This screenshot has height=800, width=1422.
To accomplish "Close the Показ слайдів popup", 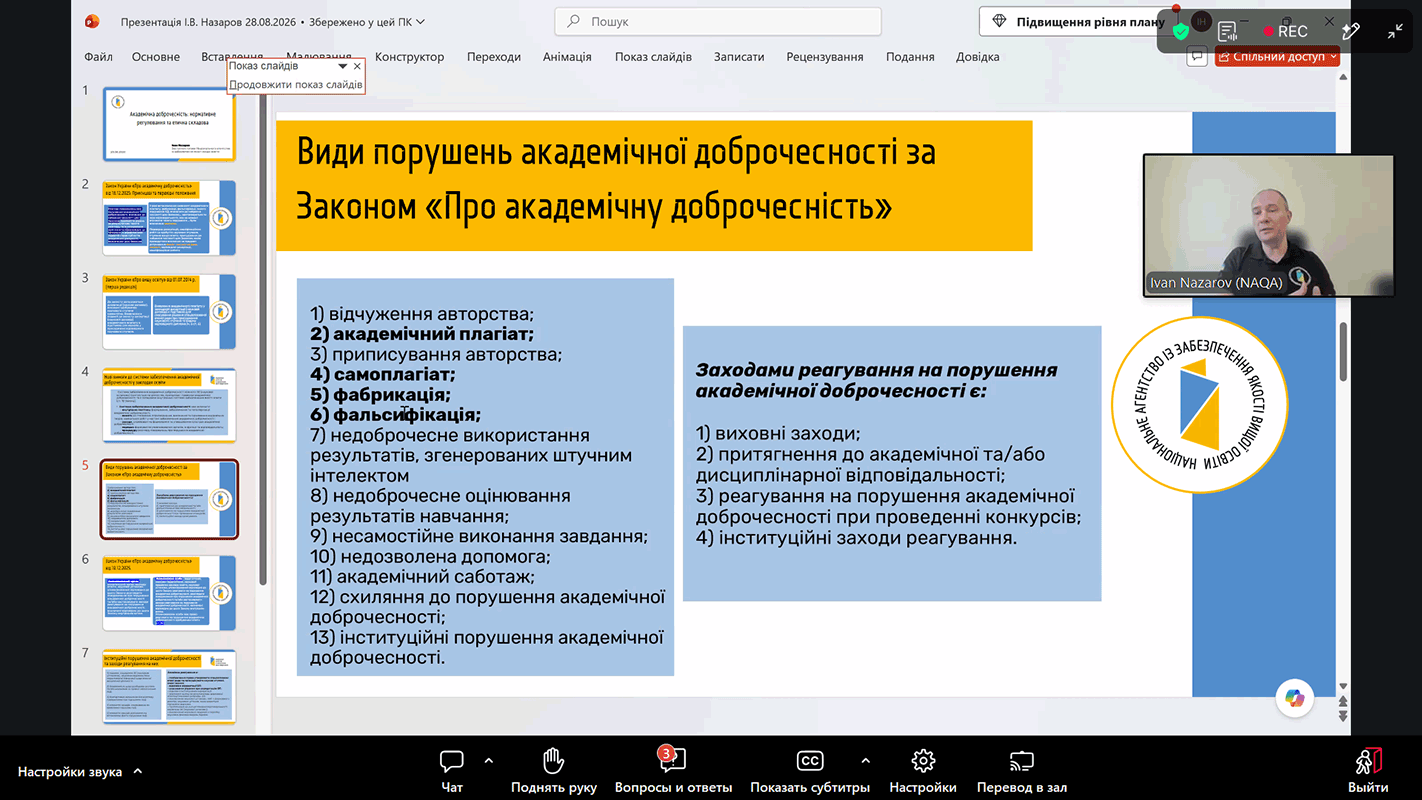I will click(357, 67).
